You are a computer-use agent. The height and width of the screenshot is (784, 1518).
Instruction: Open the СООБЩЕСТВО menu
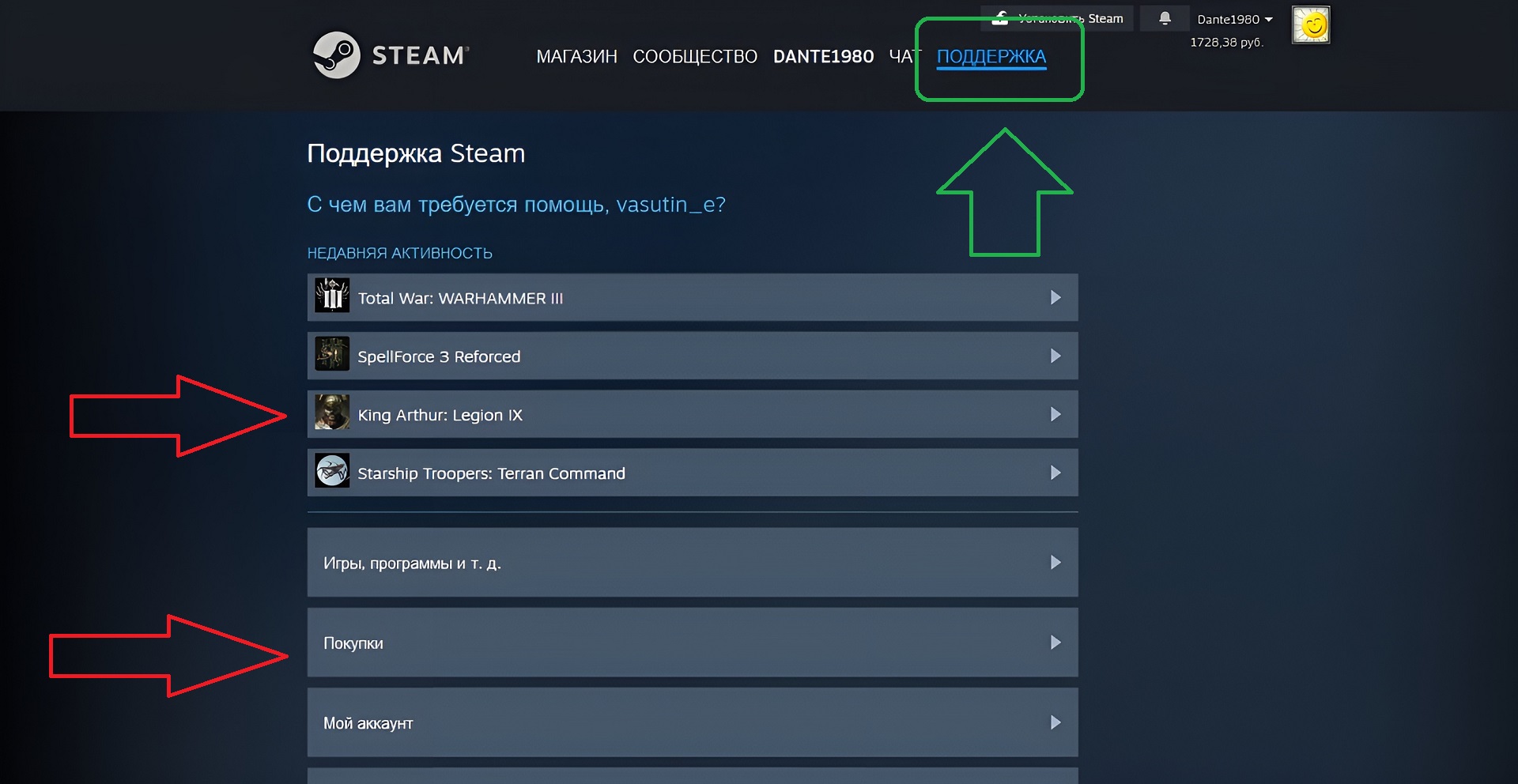[x=695, y=56]
